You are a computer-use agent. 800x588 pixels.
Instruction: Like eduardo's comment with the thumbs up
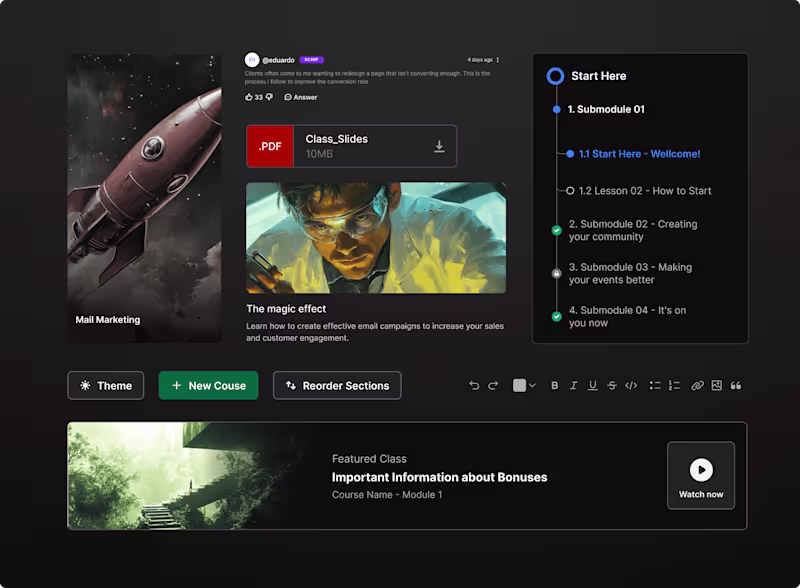coord(249,97)
